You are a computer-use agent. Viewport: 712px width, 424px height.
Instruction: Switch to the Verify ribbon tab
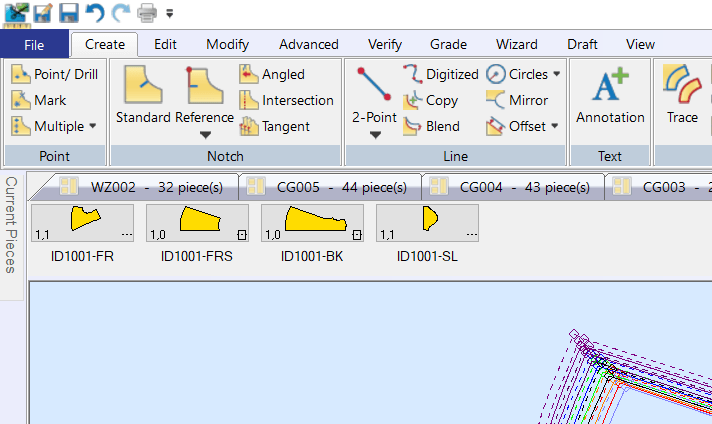click(x=384, y=44)
